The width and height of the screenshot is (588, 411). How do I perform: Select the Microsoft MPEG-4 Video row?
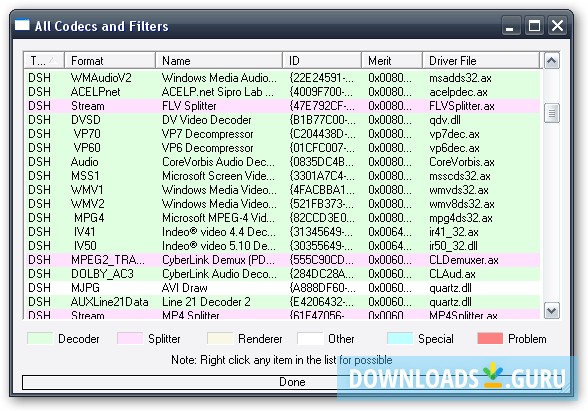[282, 218]
